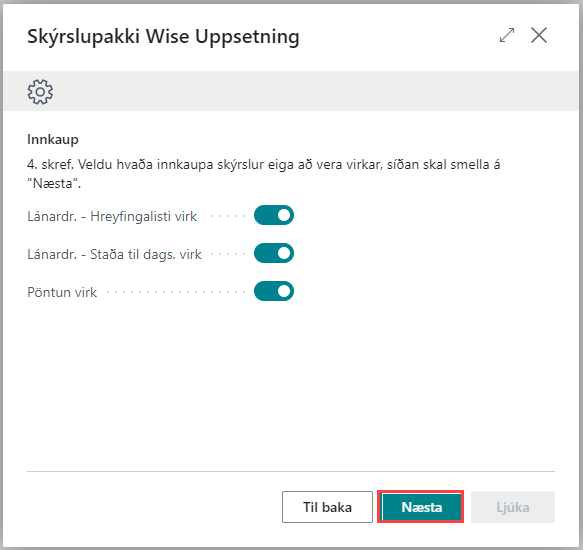Click the horizontal divider above the footer buttons
The image size is (583, 550).
coord(291,472)
